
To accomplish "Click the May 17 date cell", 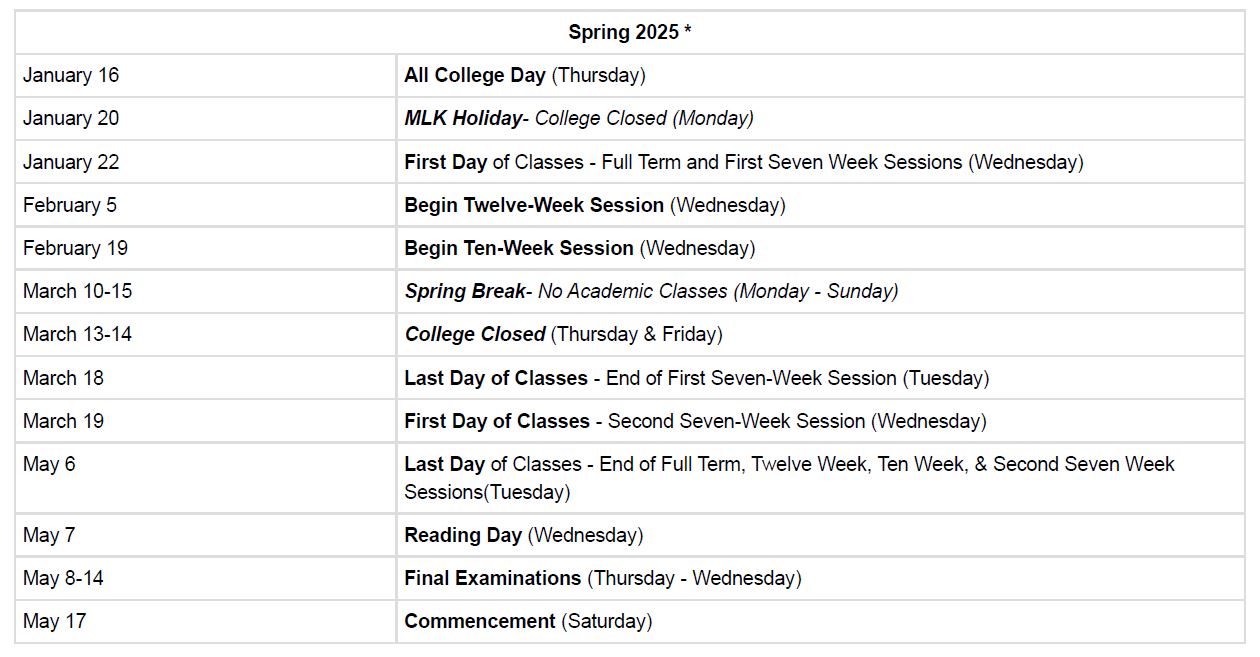I will pos(206,621).
